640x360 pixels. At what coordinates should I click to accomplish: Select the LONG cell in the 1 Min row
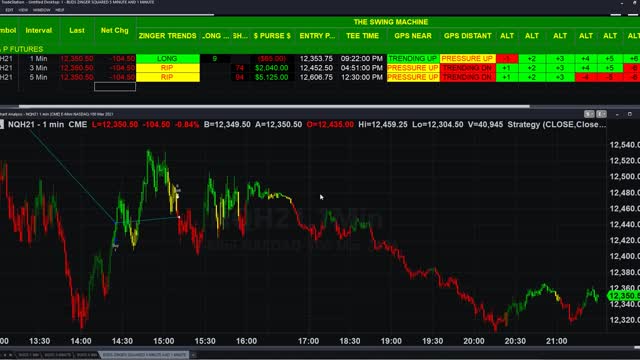click(167, 59)
